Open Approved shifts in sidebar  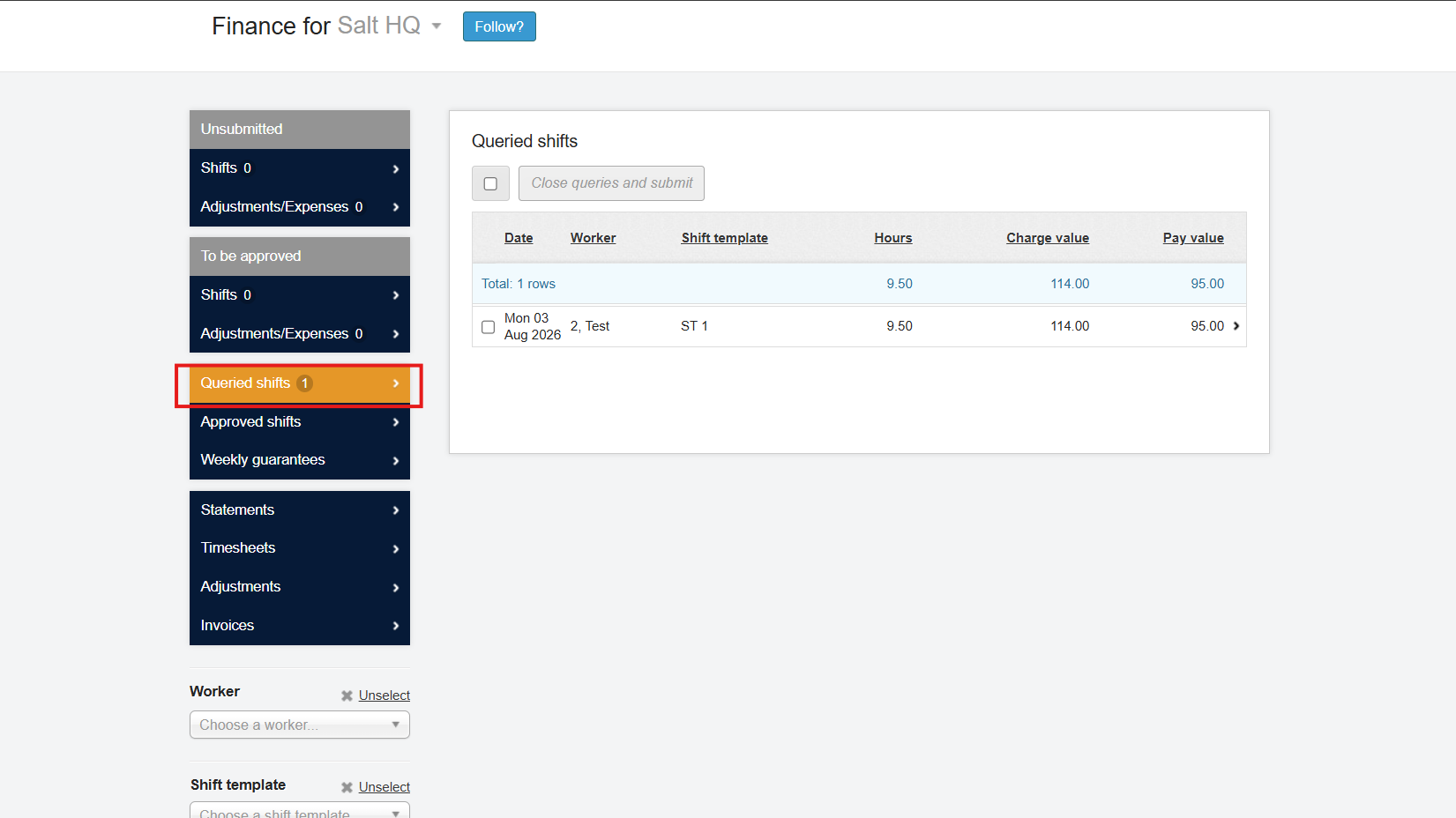[300, 422]
